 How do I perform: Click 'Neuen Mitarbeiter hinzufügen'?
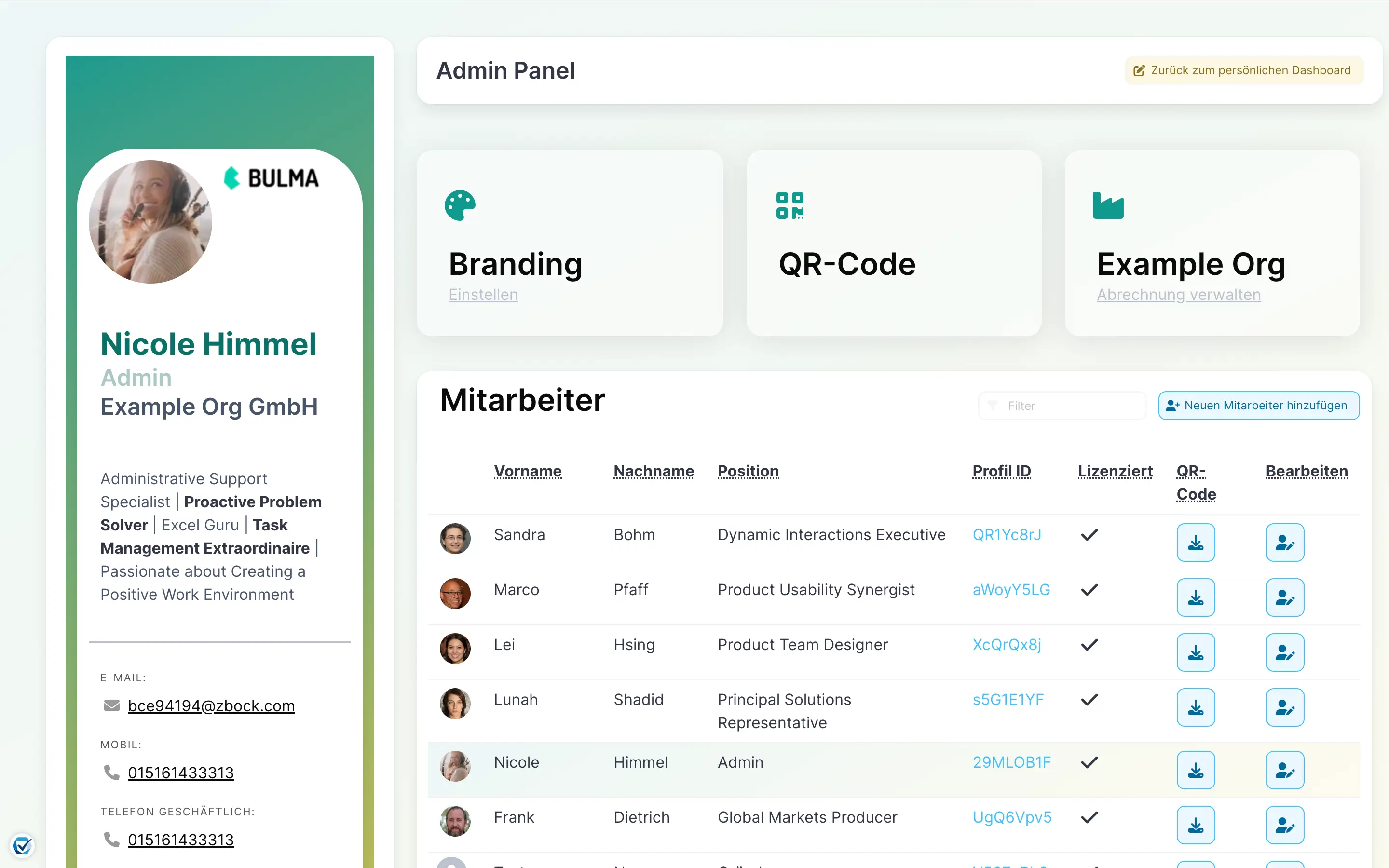1257,405
